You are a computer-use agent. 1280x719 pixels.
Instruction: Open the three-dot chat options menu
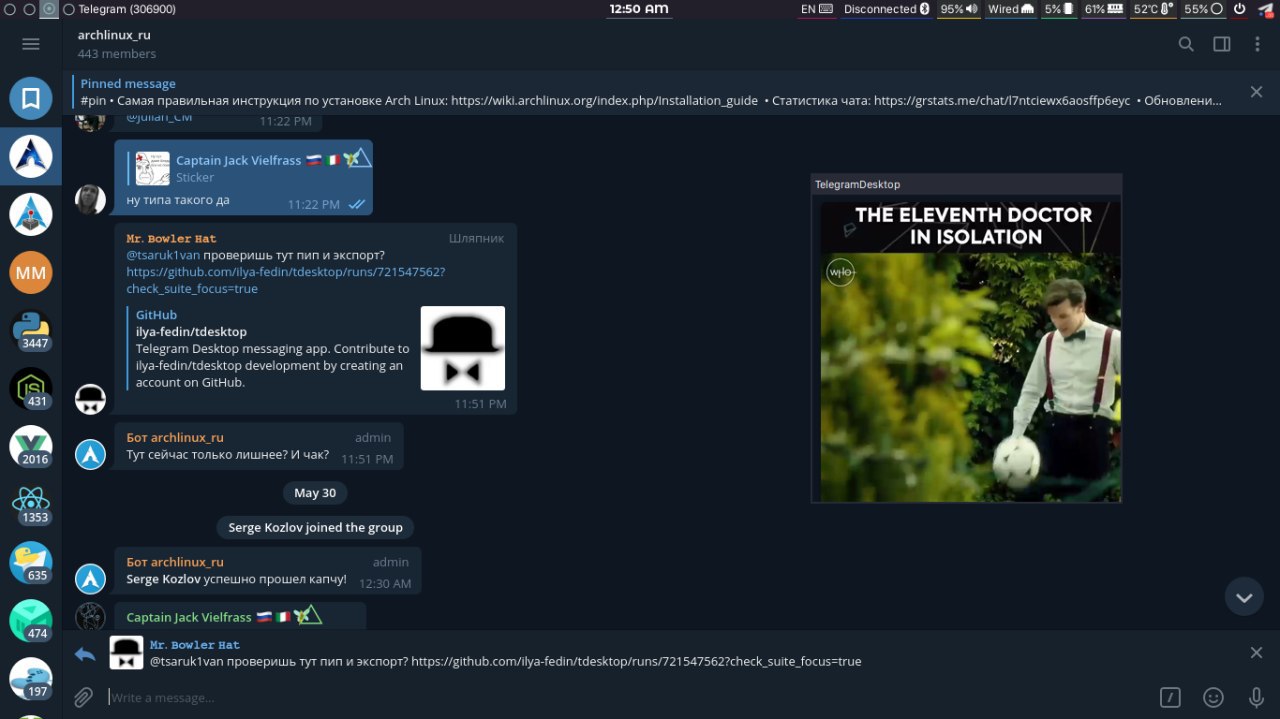click(1257, 44)
